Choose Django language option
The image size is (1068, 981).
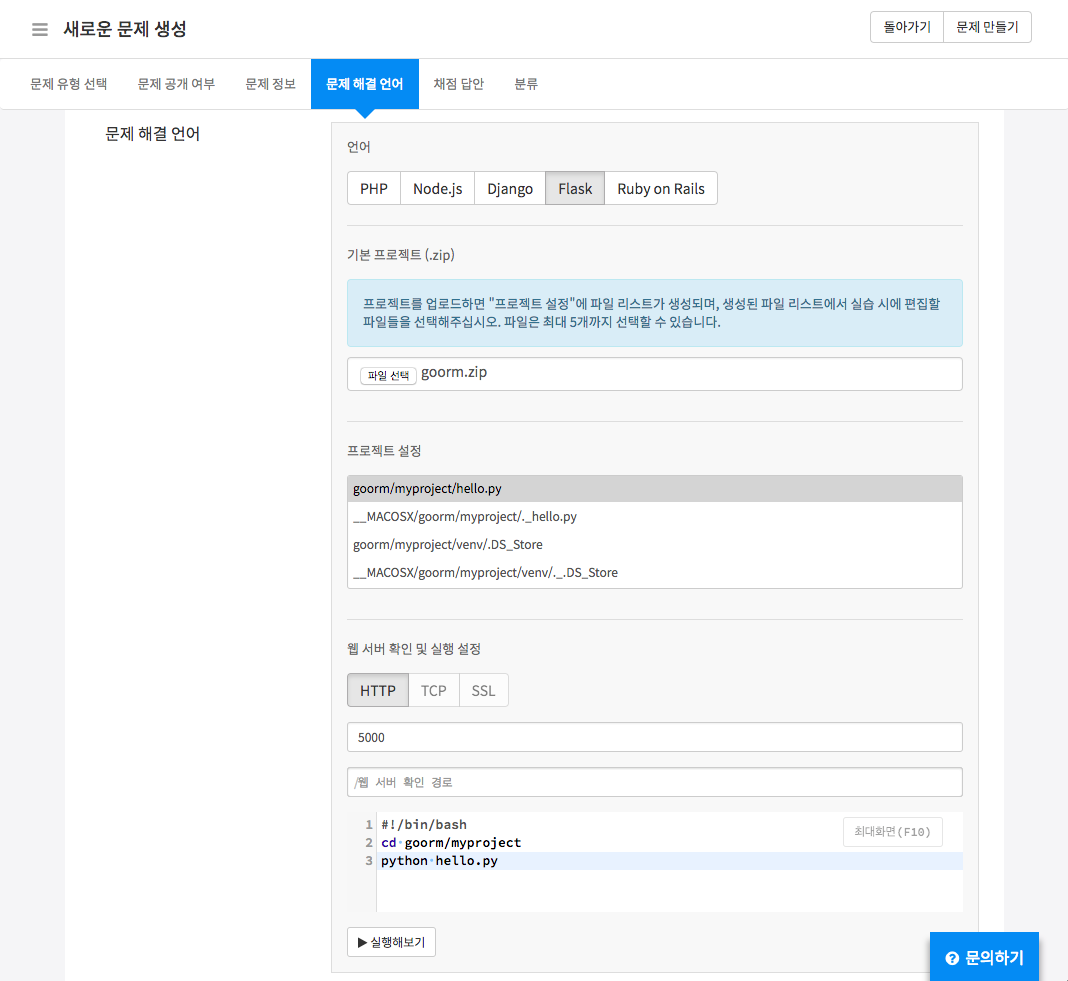pyautogui.click(x=510, y=188)
